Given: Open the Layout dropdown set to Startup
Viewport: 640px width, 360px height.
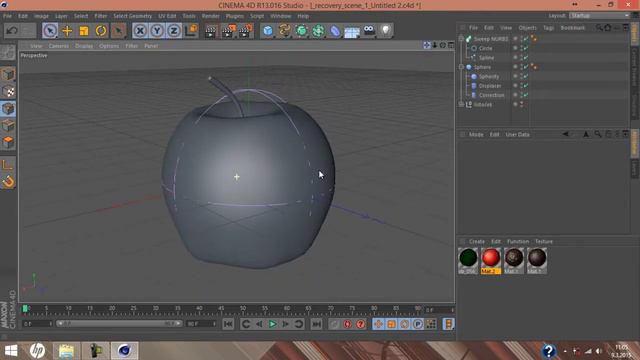Looking at the screenshot, I should [599, 16].
